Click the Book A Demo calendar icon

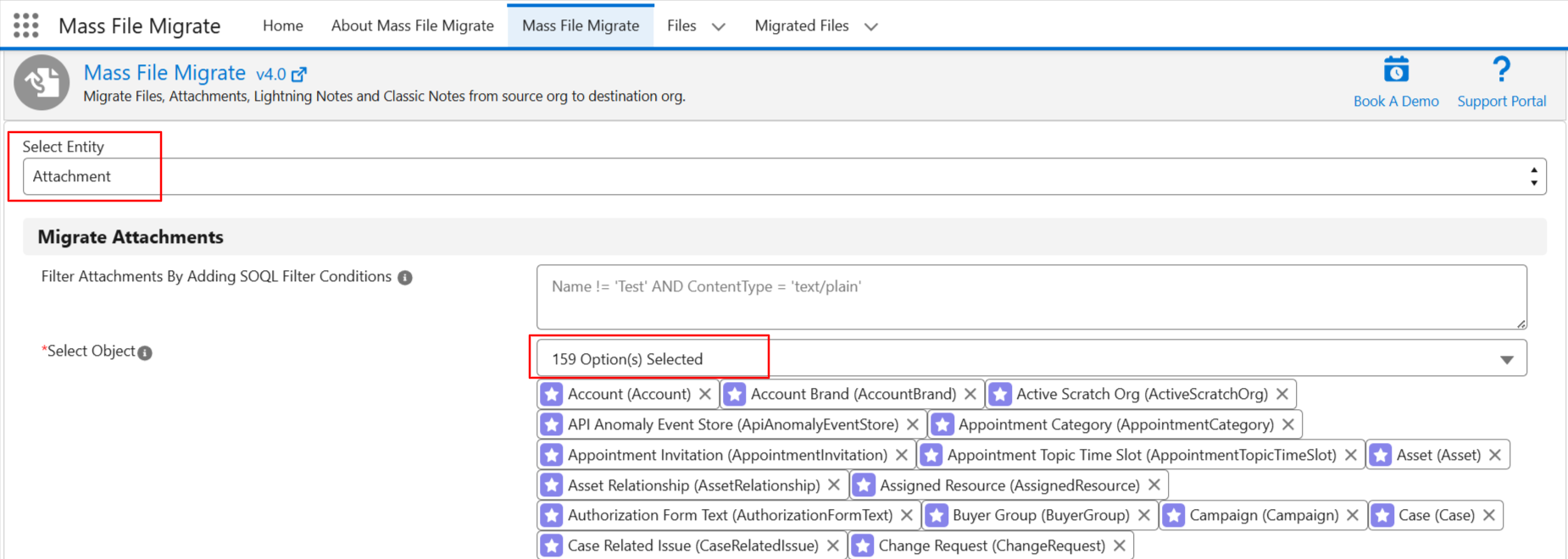[1396, 69]
